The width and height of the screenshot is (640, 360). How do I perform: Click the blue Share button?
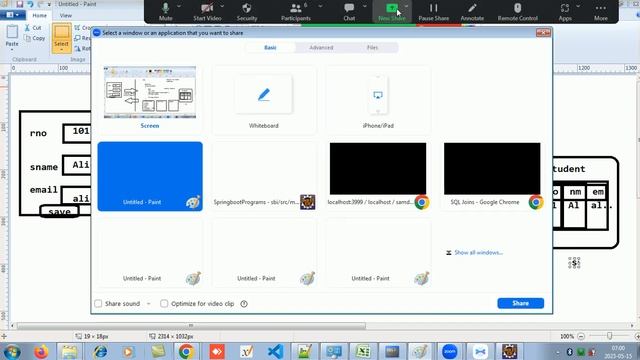520,303
